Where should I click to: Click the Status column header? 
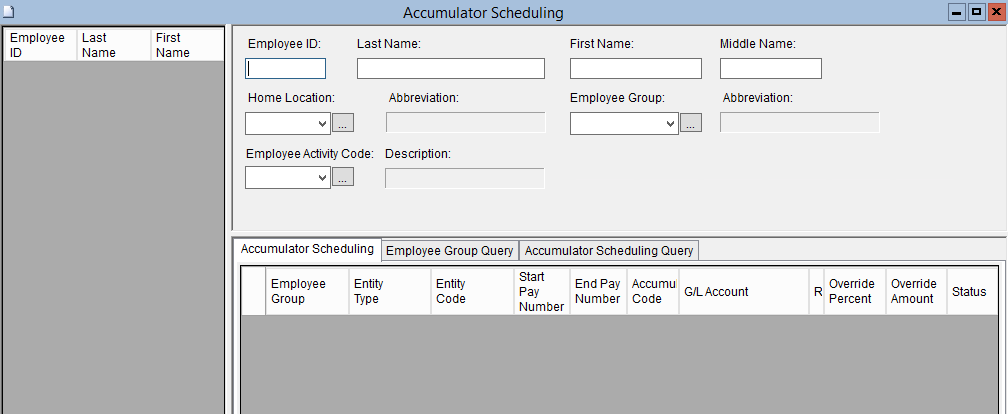(969, 292)
